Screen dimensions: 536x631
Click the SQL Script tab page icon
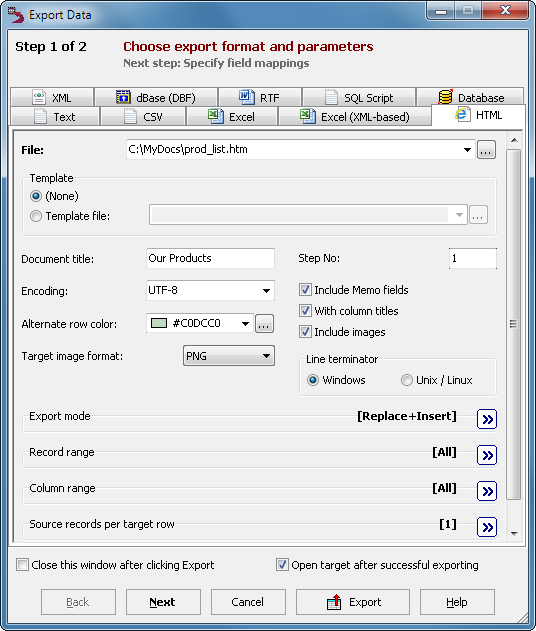[x=331, y=97]
